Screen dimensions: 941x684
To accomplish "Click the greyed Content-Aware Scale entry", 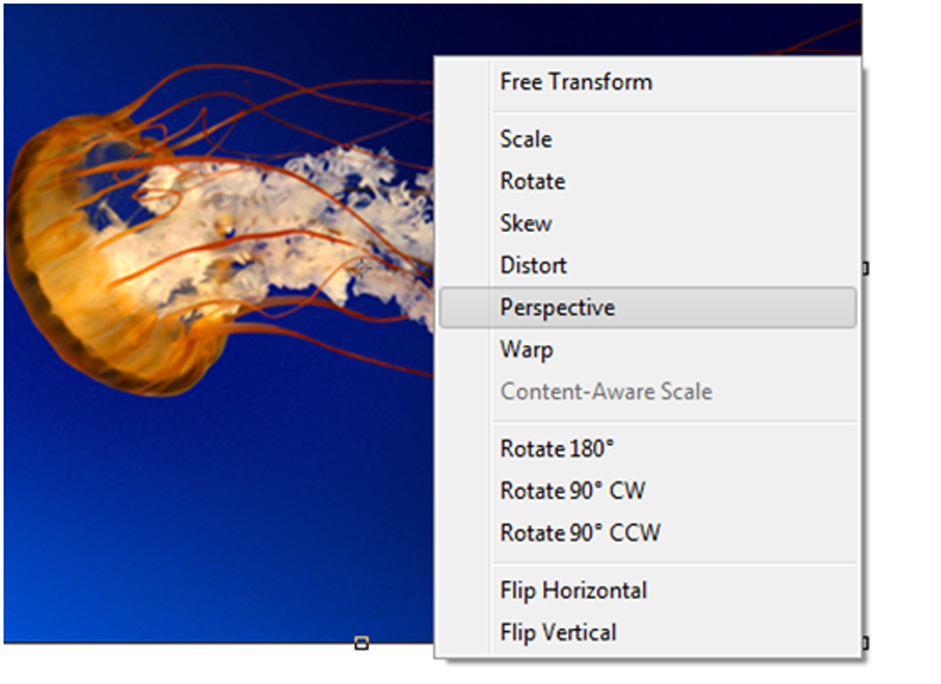I will pos(648,391).
